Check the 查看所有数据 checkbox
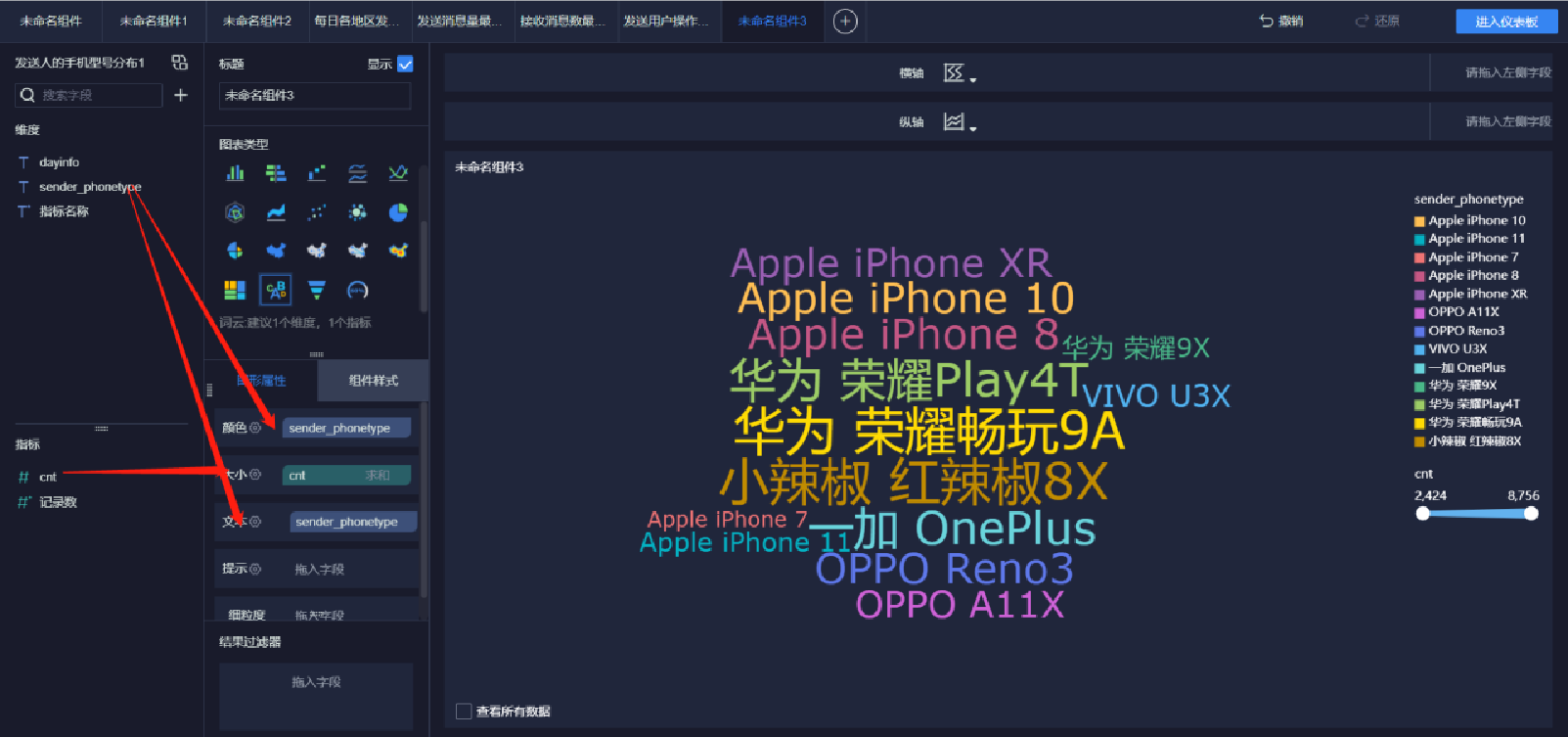This screenshot has width=1568, height=738. pos(464,712)
